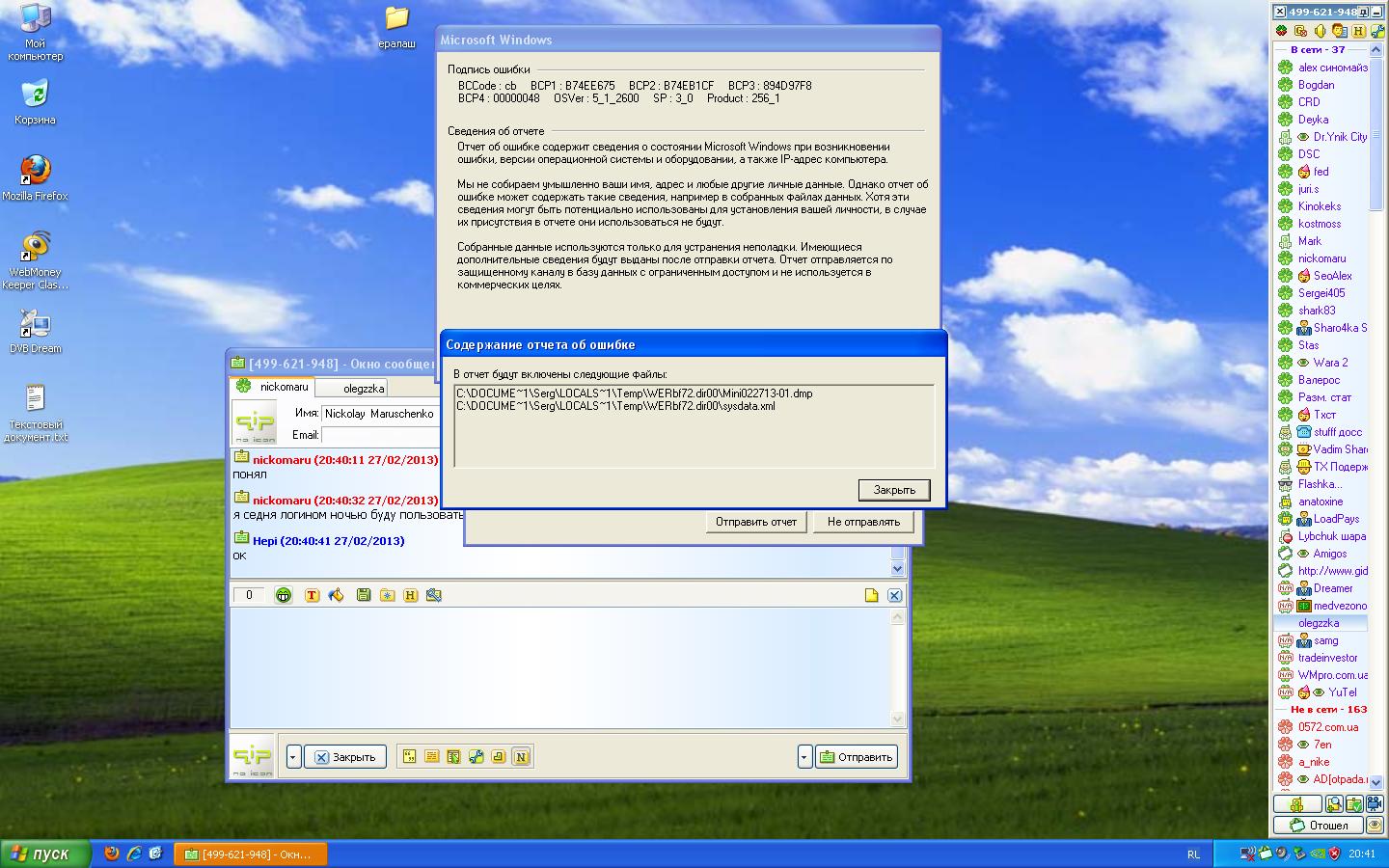Viewport: 1389px width, 868px height.
Task: Click the paint bucket background color icon
Action: (336, 595)
